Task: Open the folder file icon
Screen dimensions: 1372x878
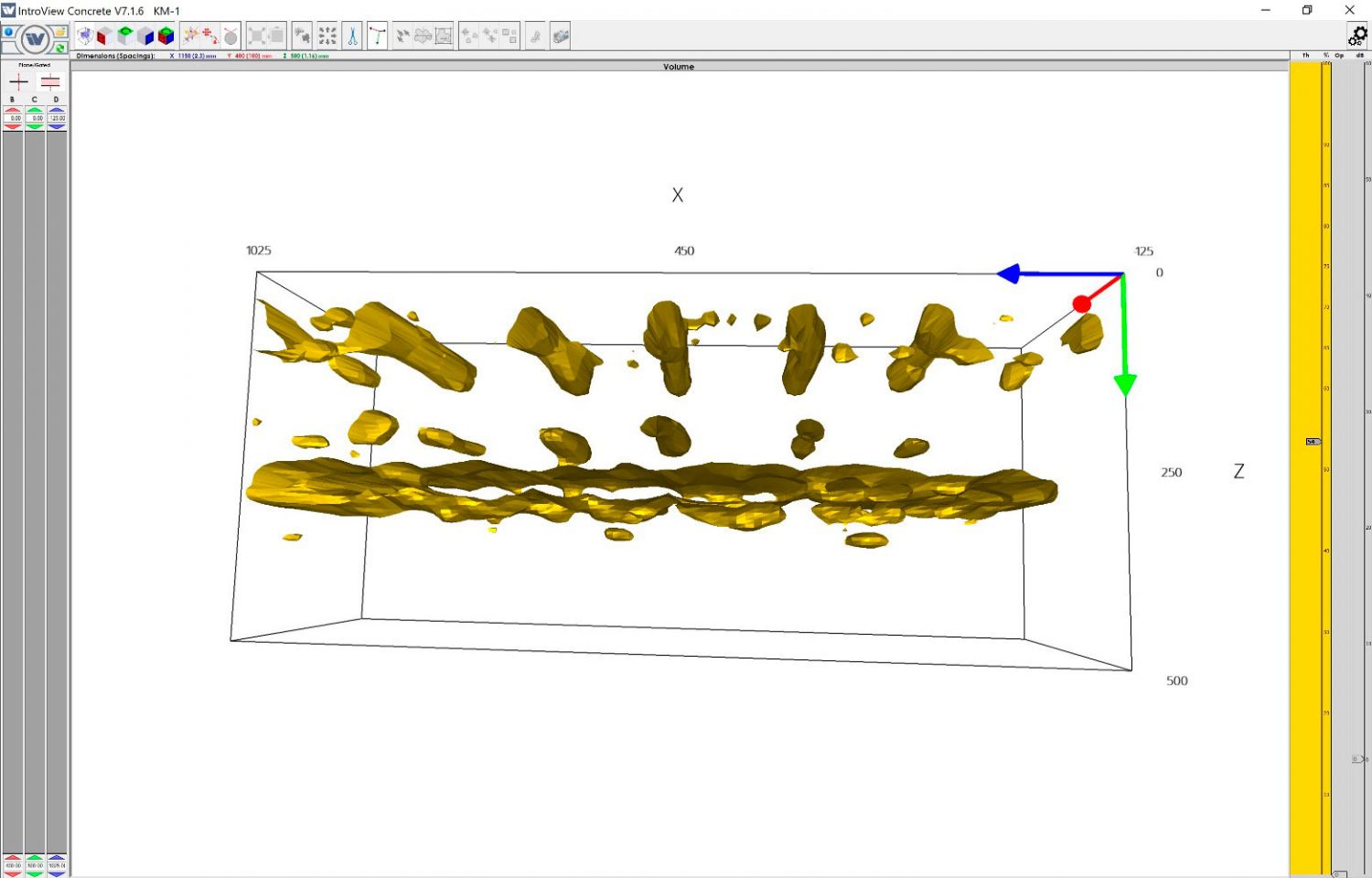Action: pos(60,32)
